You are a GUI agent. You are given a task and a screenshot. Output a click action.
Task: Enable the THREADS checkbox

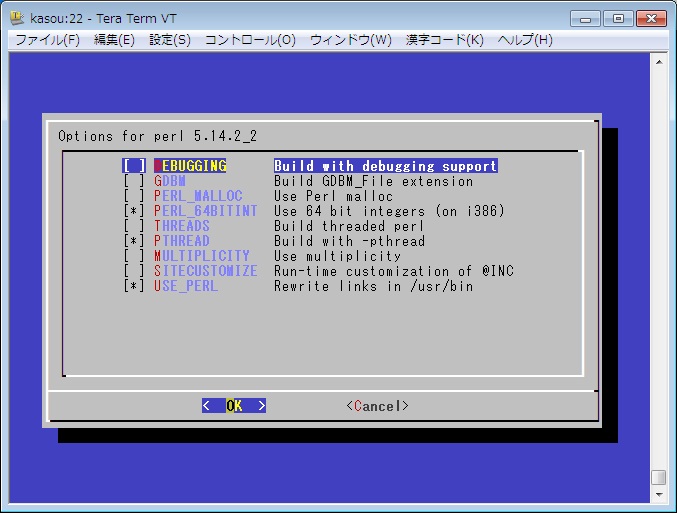[x=134, y=226]
